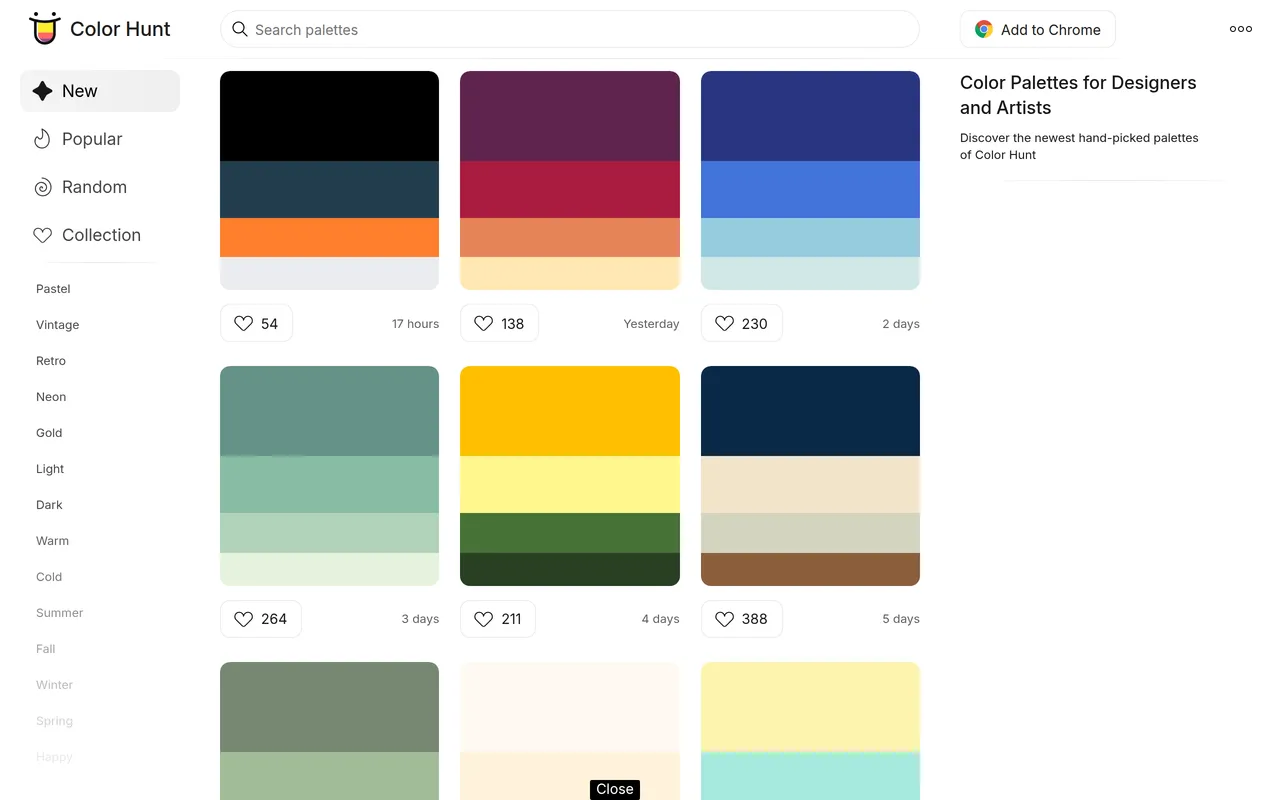Image resolution: width=1280 pixels, height=800 pixels.
Task: Select the Gold tag
Action: (49, 433)
